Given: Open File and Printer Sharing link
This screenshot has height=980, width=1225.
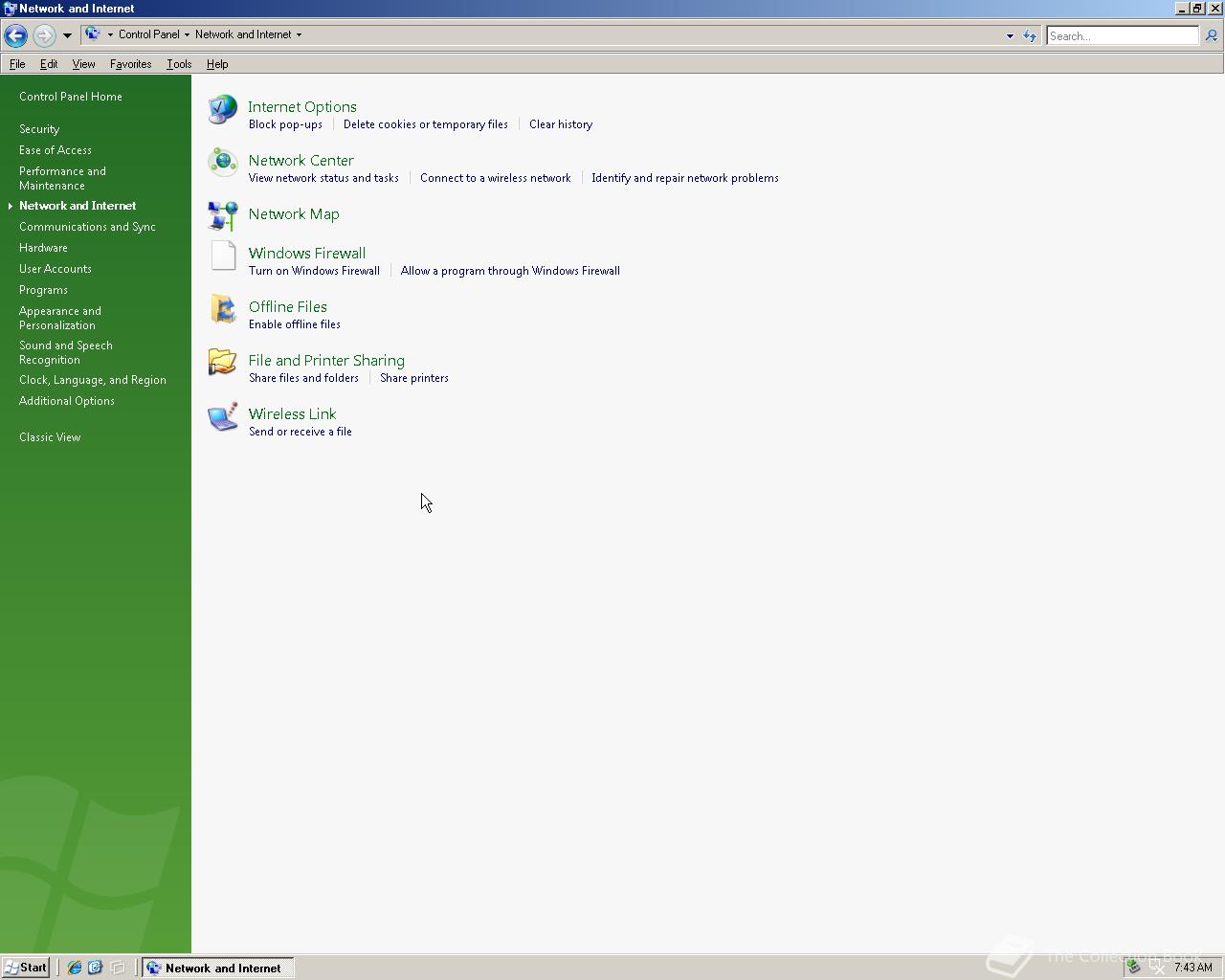Looking at the screenshot, I should coord(326,361).
